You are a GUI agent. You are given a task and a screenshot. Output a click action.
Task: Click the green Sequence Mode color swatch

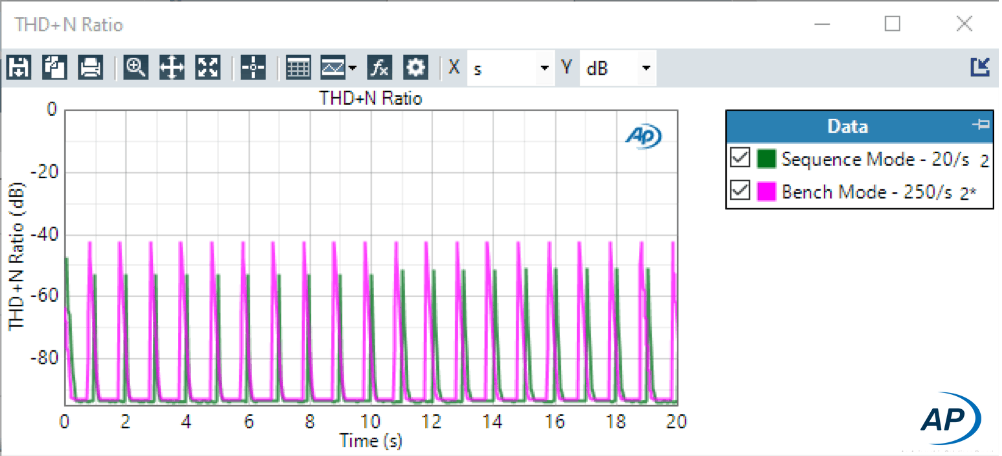click(x=767, y=159)
